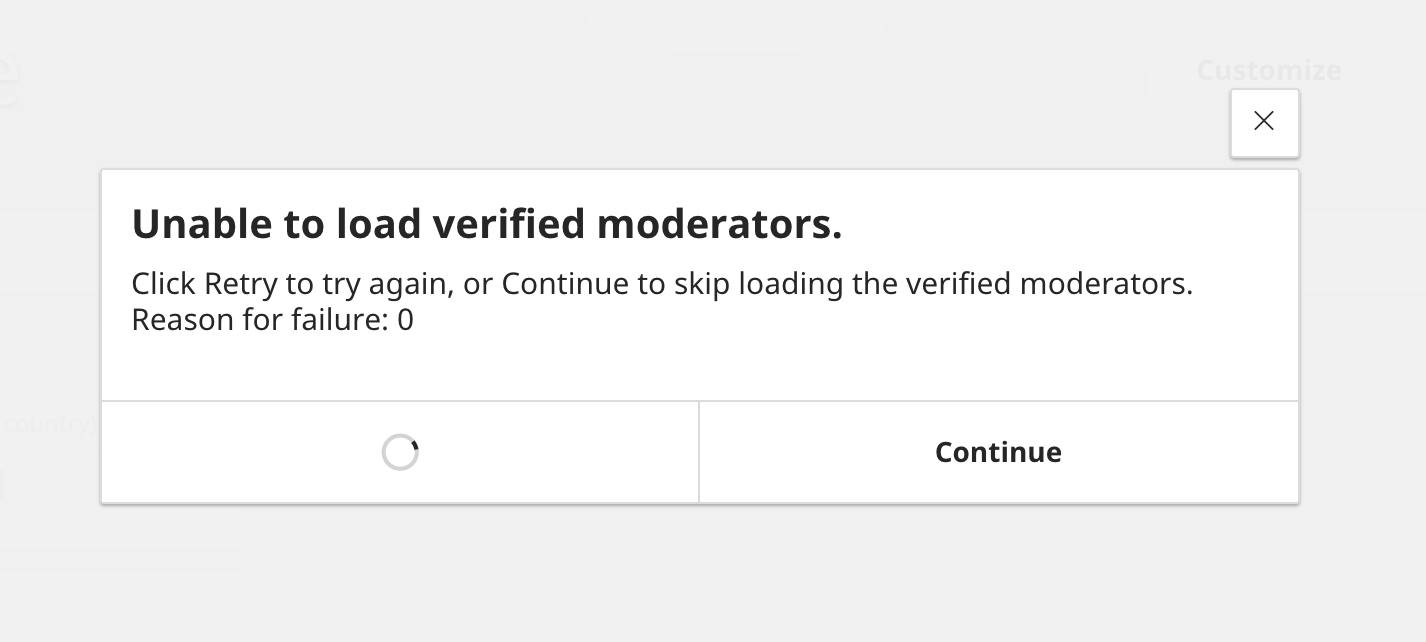Click the Reason for failure text line
Viewport: 1426px width, 642px height.
pos(272,319)
